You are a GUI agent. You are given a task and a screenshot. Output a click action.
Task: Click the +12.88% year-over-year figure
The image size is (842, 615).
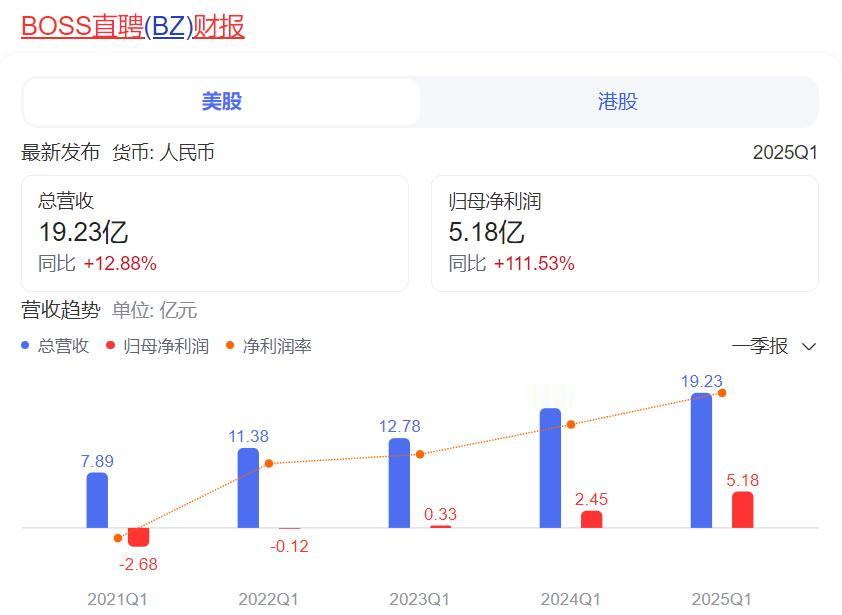coord(120,263)
